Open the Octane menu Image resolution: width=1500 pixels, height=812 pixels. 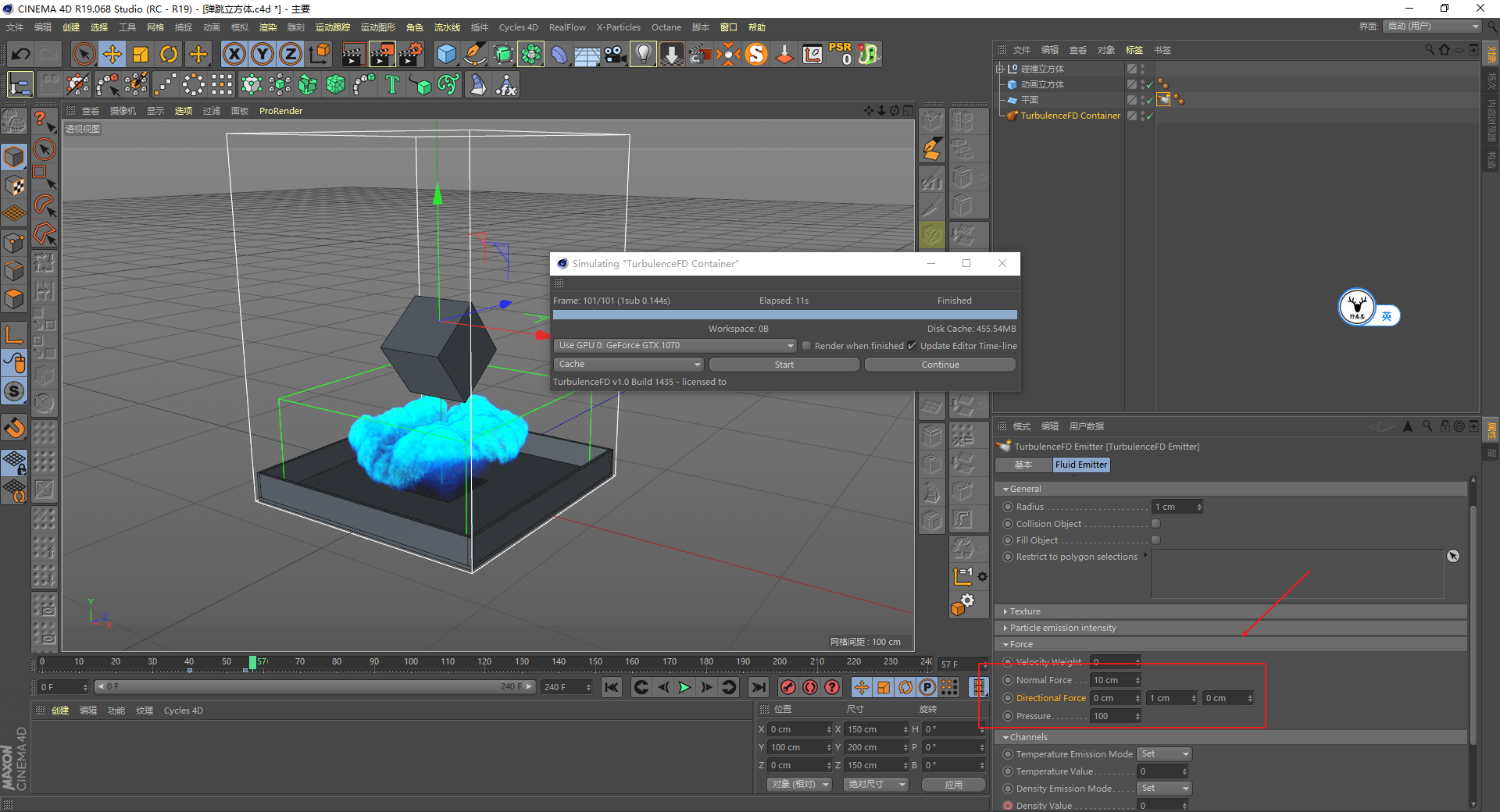666,27
